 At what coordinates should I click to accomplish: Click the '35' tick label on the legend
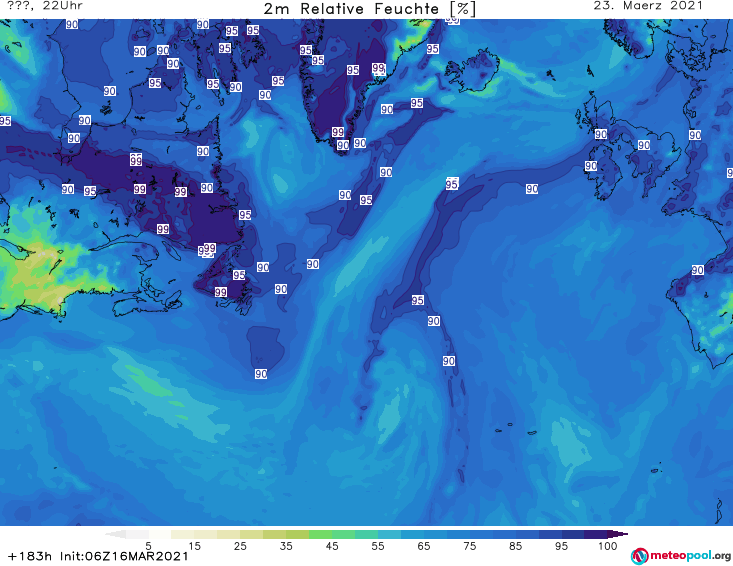[x=286, y=546]
